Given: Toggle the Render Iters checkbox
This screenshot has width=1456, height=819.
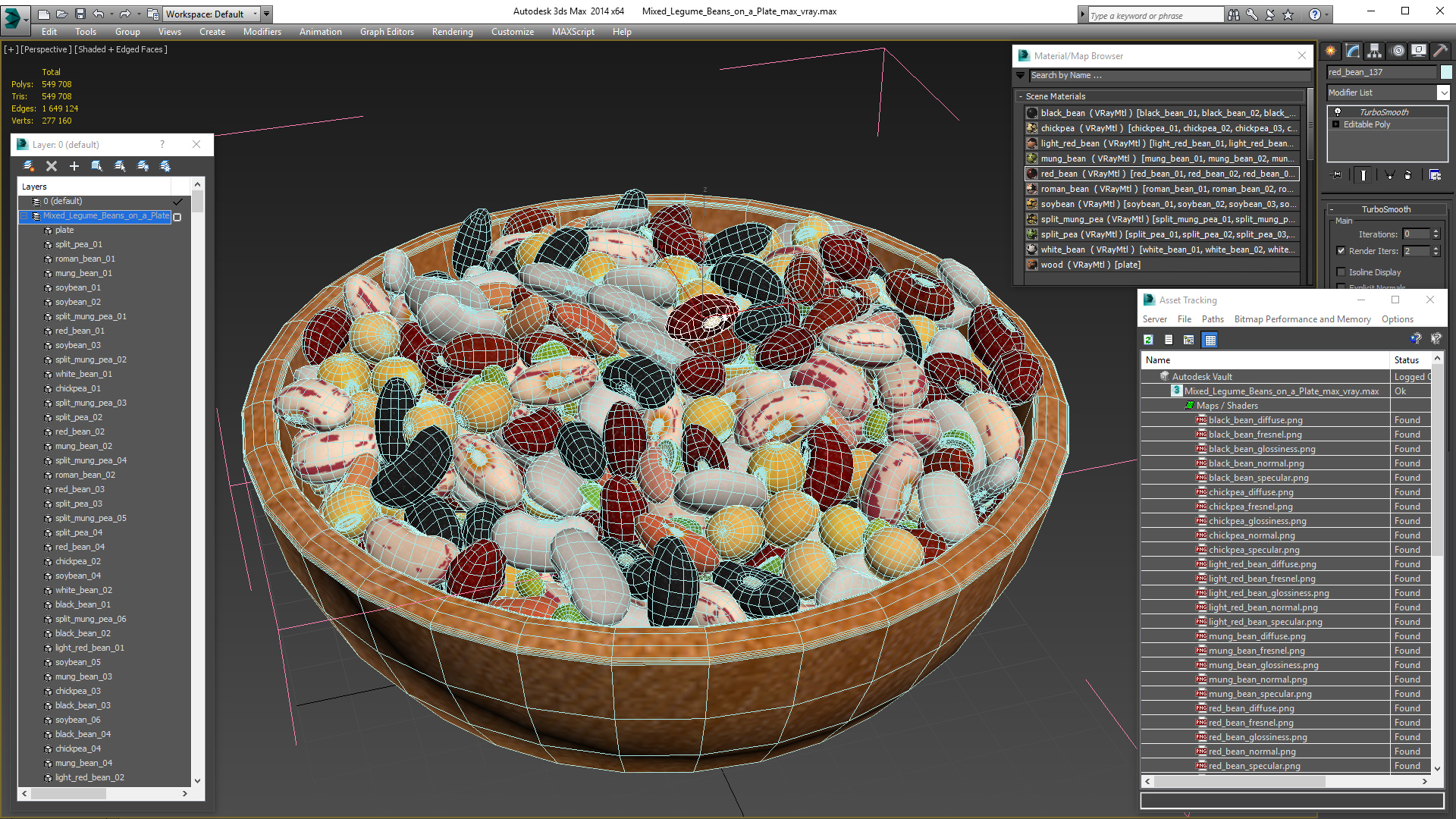Looking at the screenshot, I should [1341, 251].
